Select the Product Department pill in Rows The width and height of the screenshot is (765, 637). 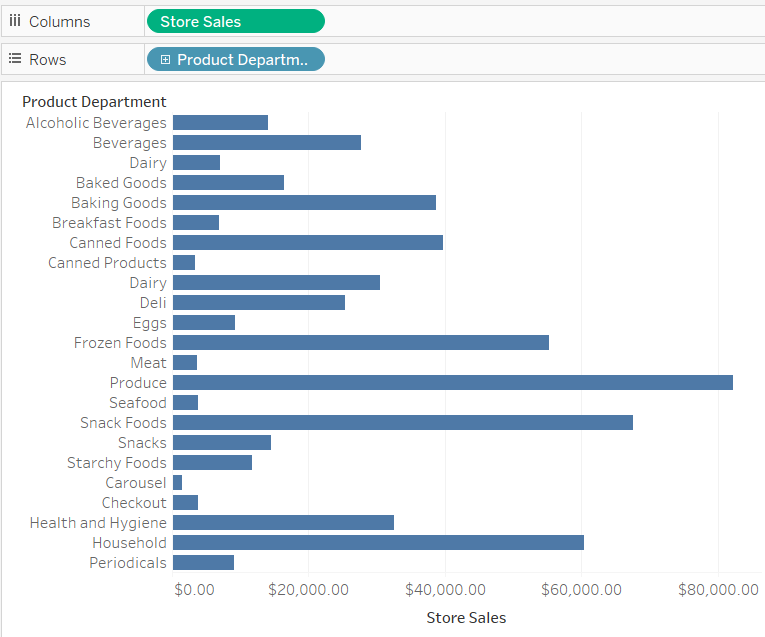236,60
